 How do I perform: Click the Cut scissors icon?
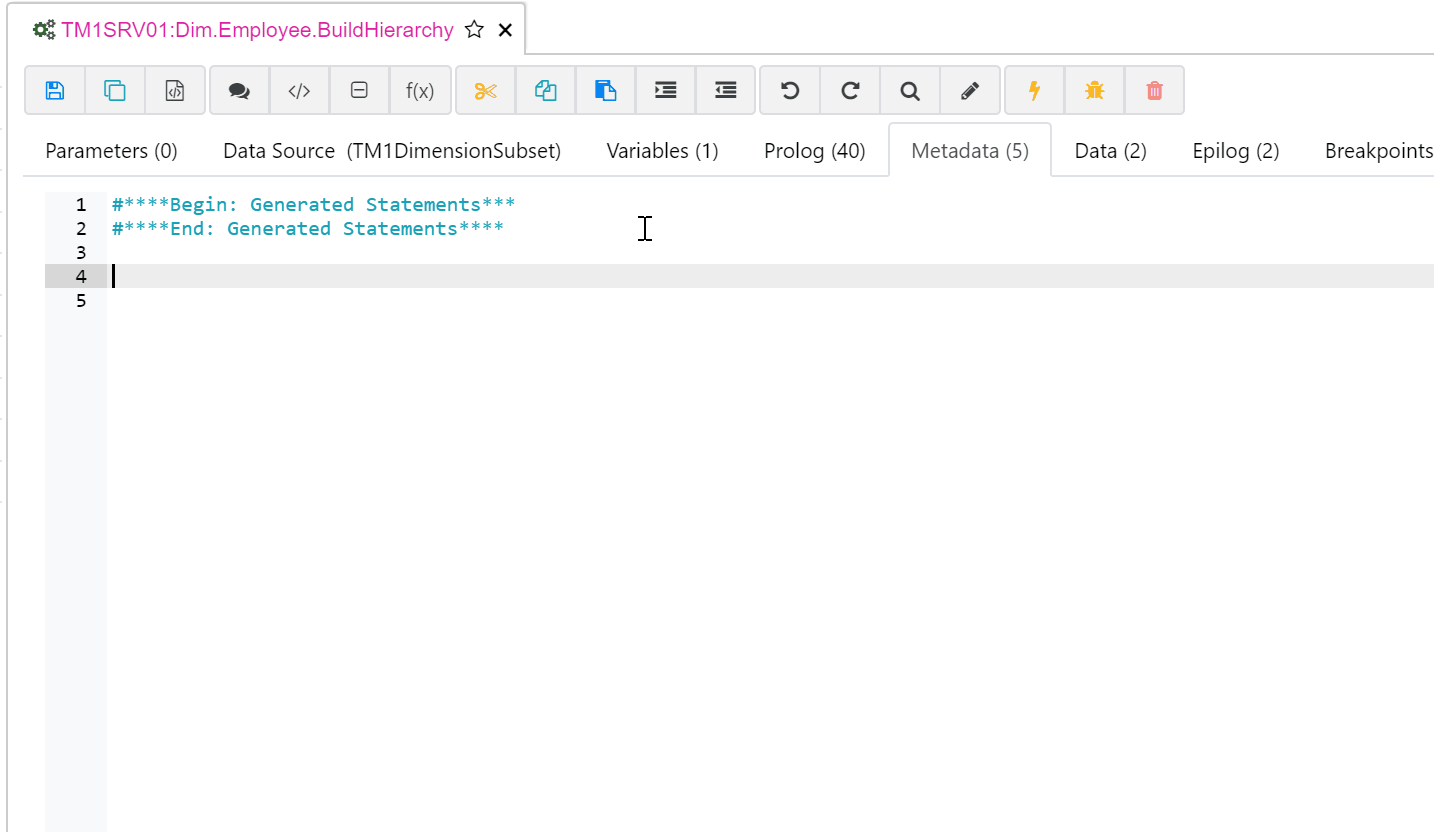coord(486,91)
